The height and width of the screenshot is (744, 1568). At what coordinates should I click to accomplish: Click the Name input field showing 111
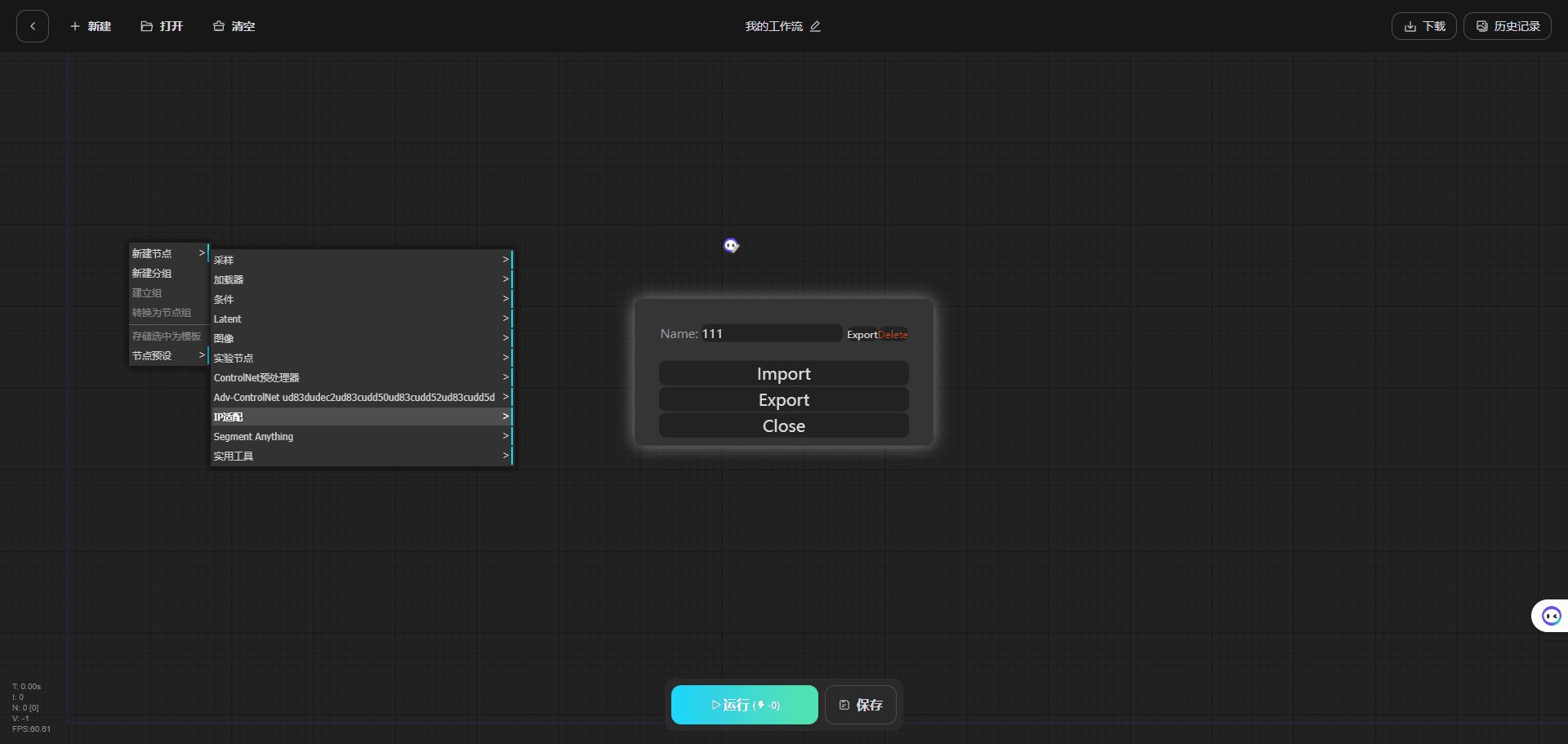click(770, 333)
